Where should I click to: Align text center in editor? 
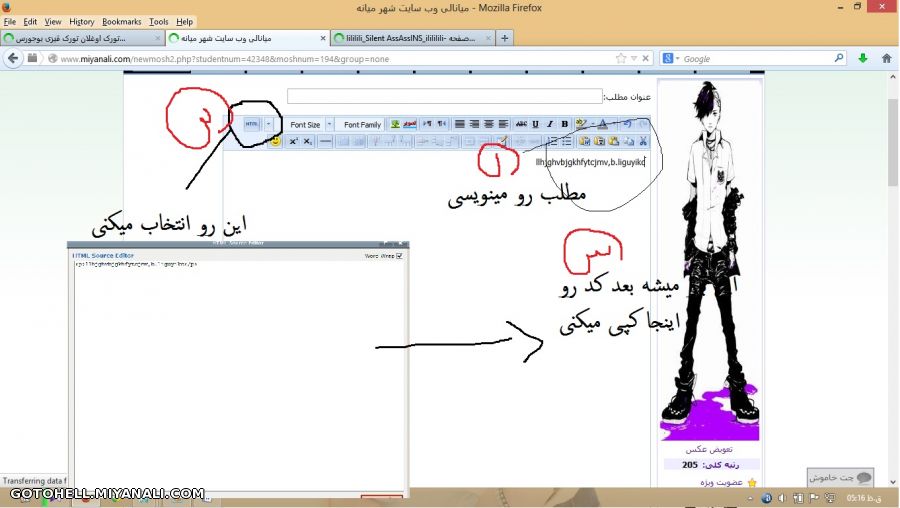coord(489,124)
